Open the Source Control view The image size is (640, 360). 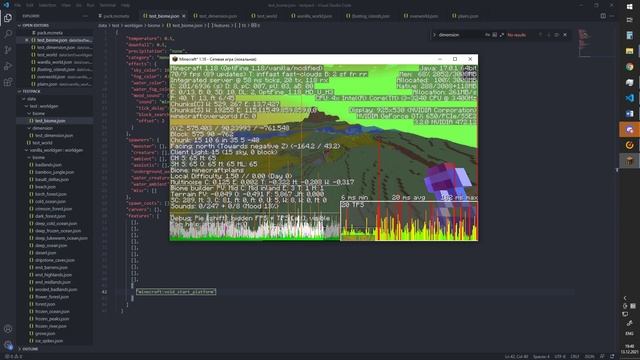coord(8,50)
